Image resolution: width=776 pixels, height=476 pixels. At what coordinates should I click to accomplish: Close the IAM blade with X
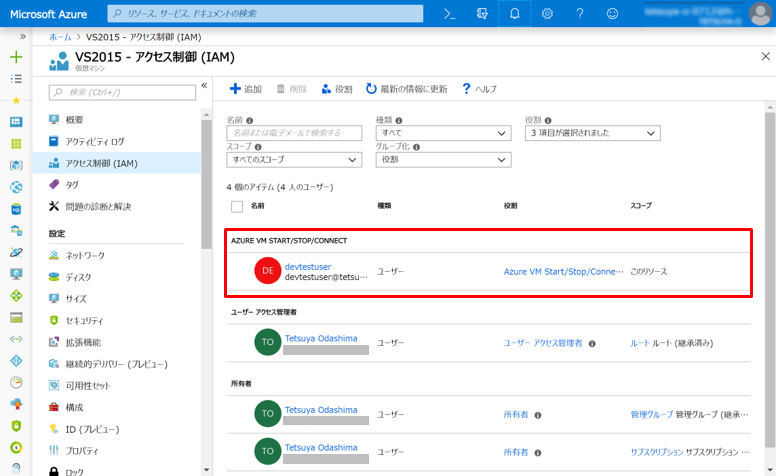click(765, 56)
